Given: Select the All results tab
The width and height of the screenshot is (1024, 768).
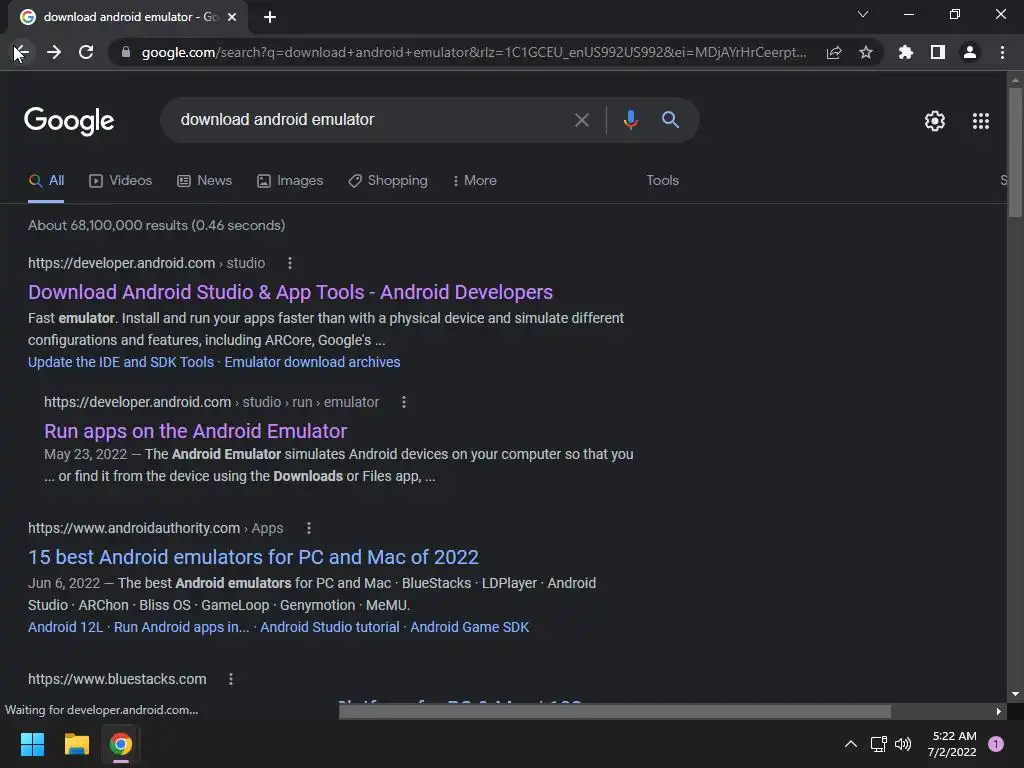Looking at the screenshot, I should pos(46,181).
